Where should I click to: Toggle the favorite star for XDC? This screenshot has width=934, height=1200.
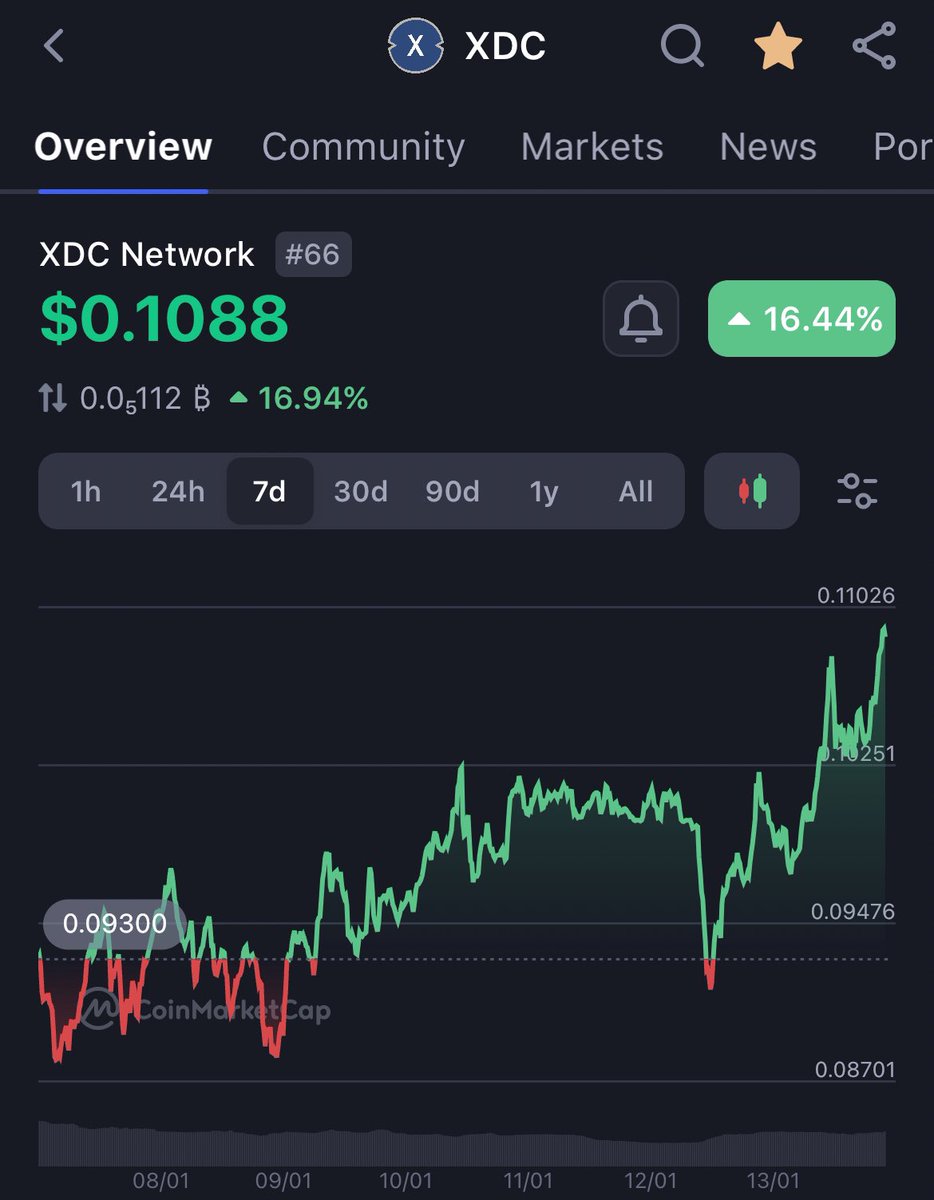[778, 47]
